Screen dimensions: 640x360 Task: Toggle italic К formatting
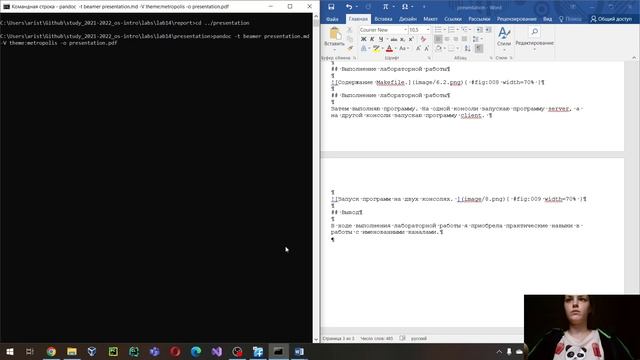[x=372, y=39]
